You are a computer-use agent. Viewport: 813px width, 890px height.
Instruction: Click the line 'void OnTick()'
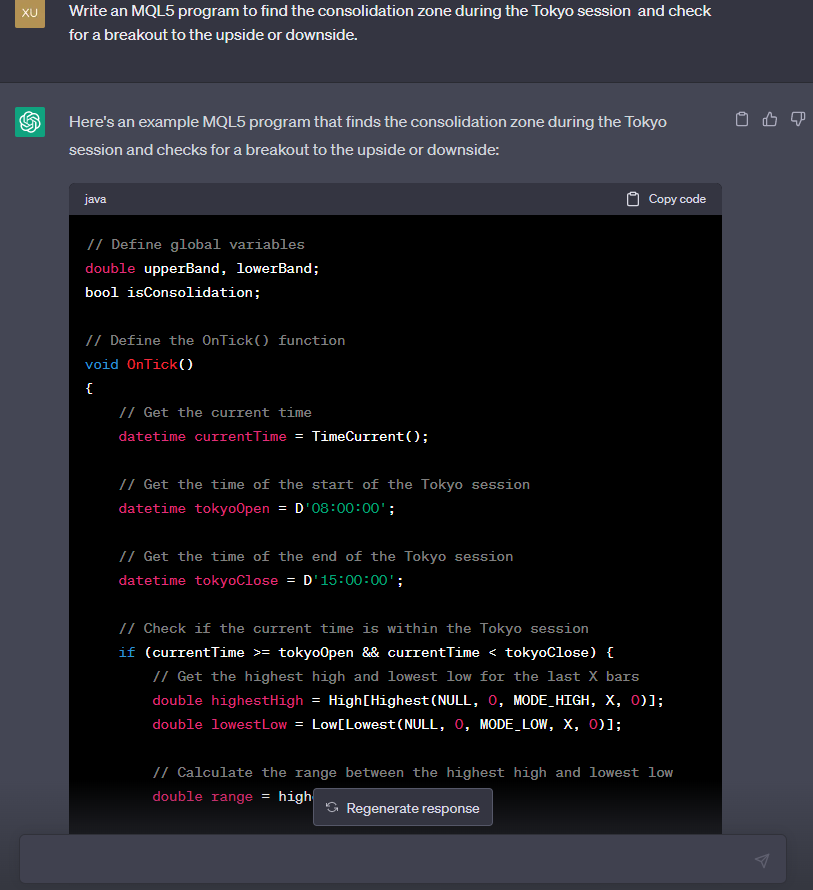(x=139, y=364)
